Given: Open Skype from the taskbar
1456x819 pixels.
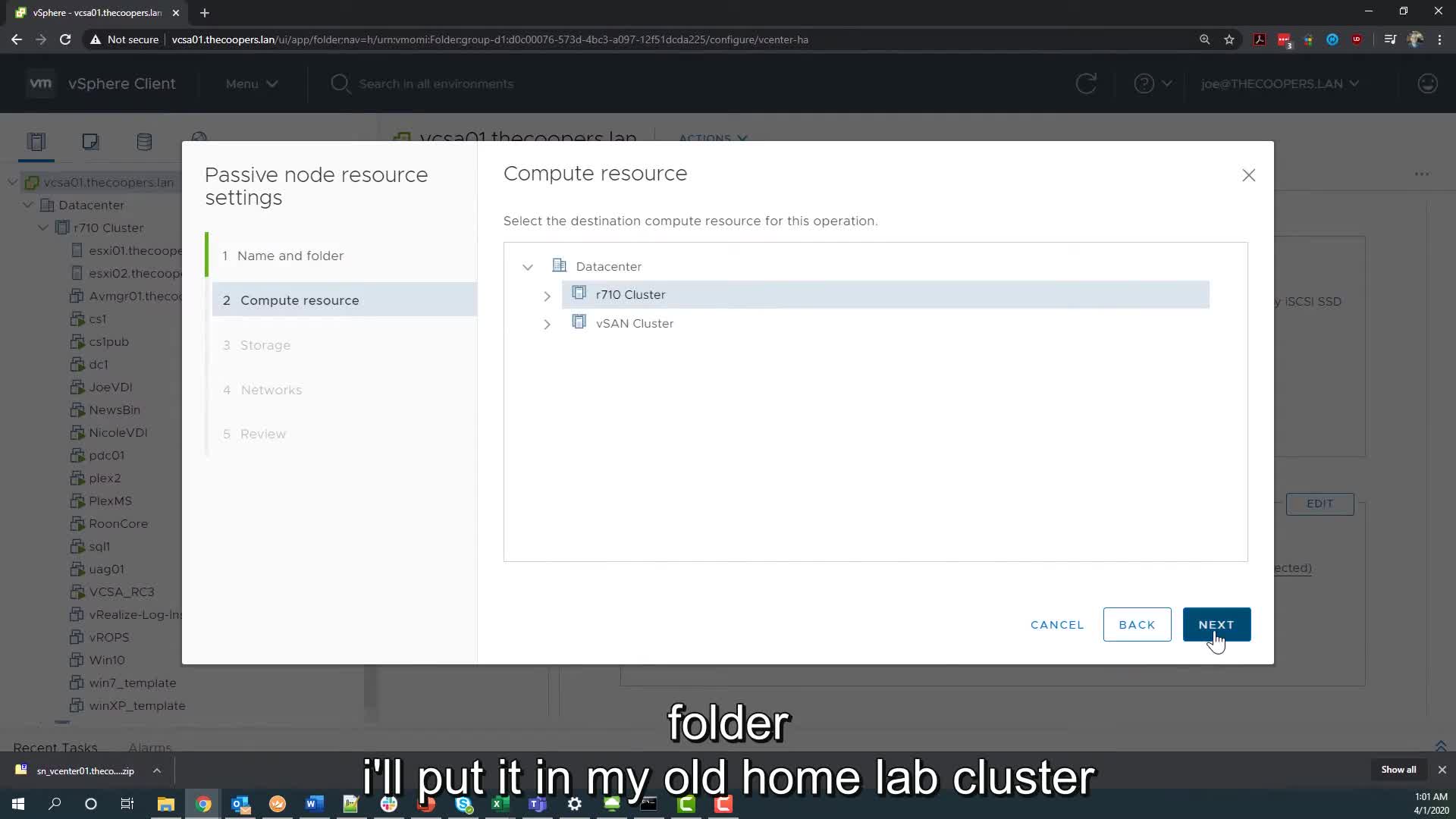Looking at the screenshot, I should point(463,804).
